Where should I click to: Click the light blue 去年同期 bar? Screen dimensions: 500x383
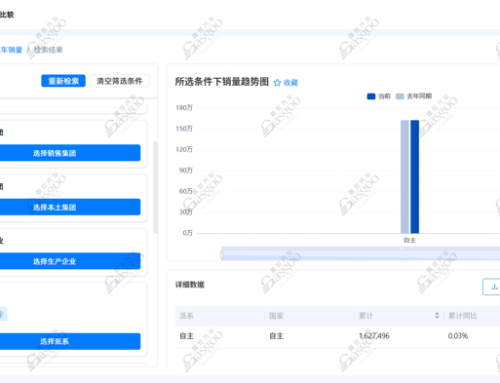pyautogui.click(x=405, y=177)
